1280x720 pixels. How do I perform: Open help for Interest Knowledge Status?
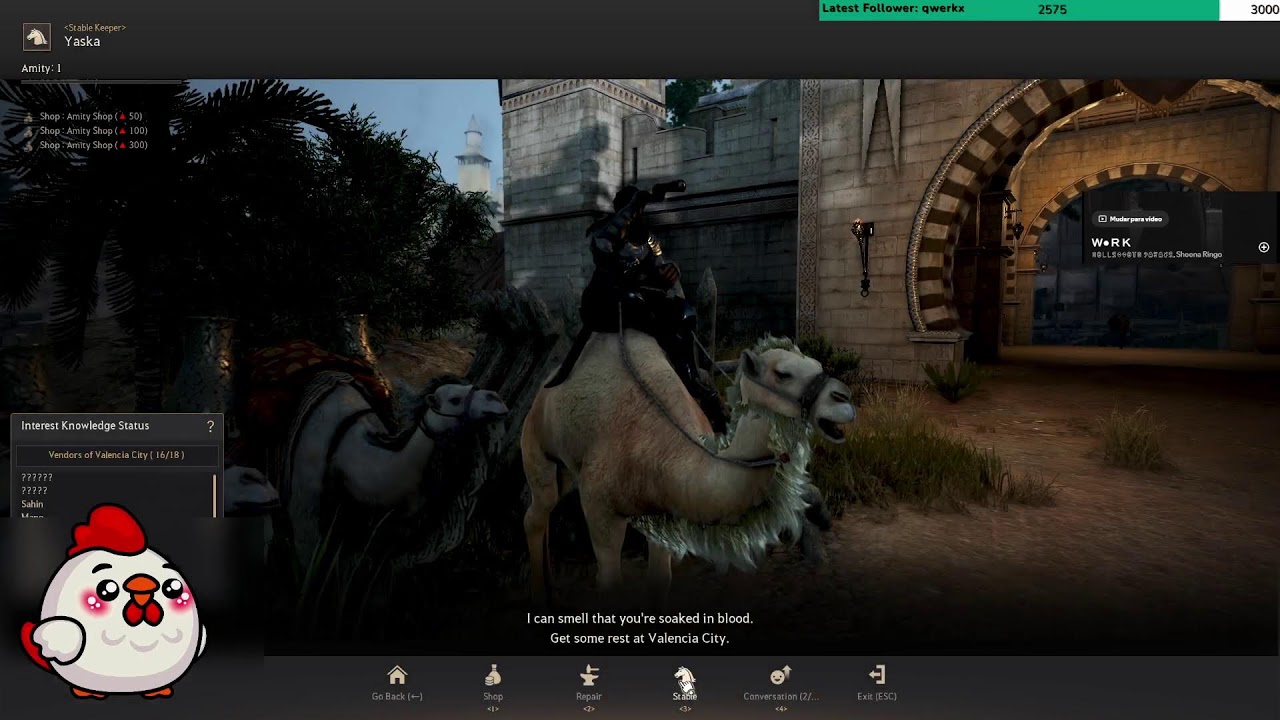210,426
